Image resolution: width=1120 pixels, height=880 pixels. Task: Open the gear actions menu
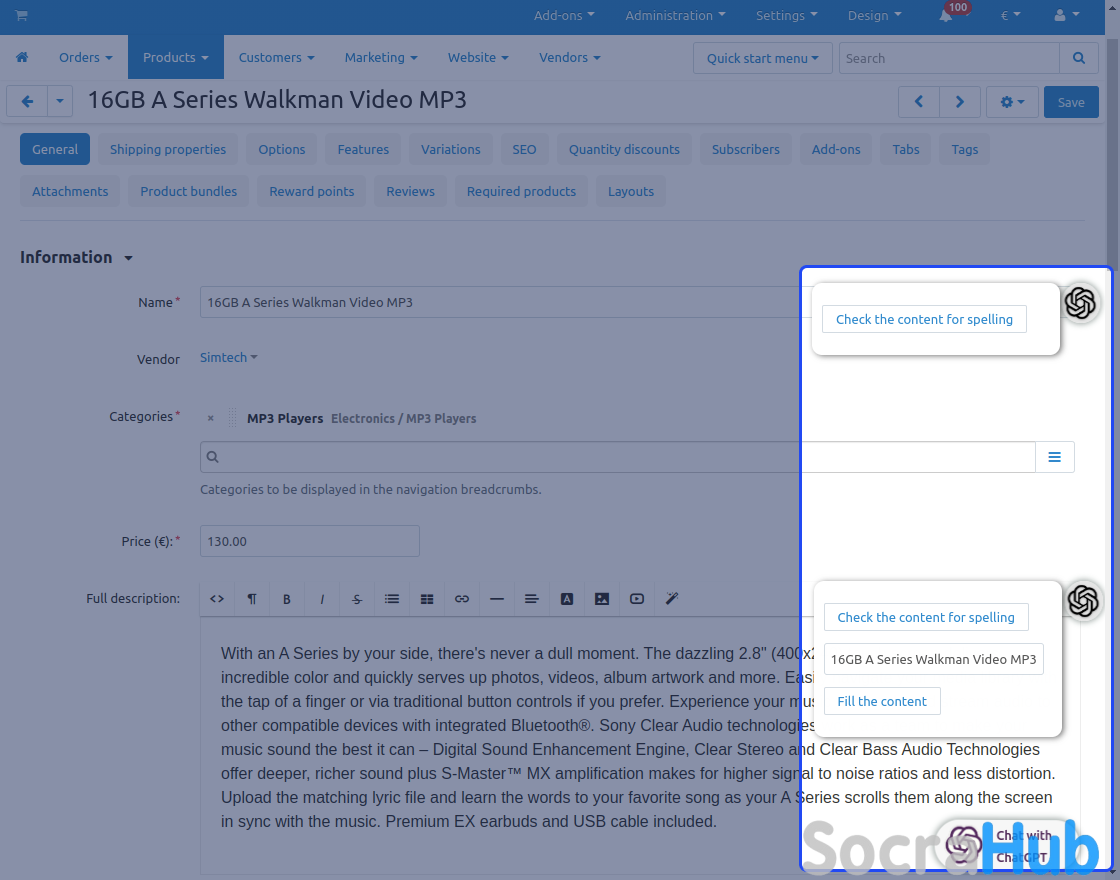click(x=1012, y=102)
